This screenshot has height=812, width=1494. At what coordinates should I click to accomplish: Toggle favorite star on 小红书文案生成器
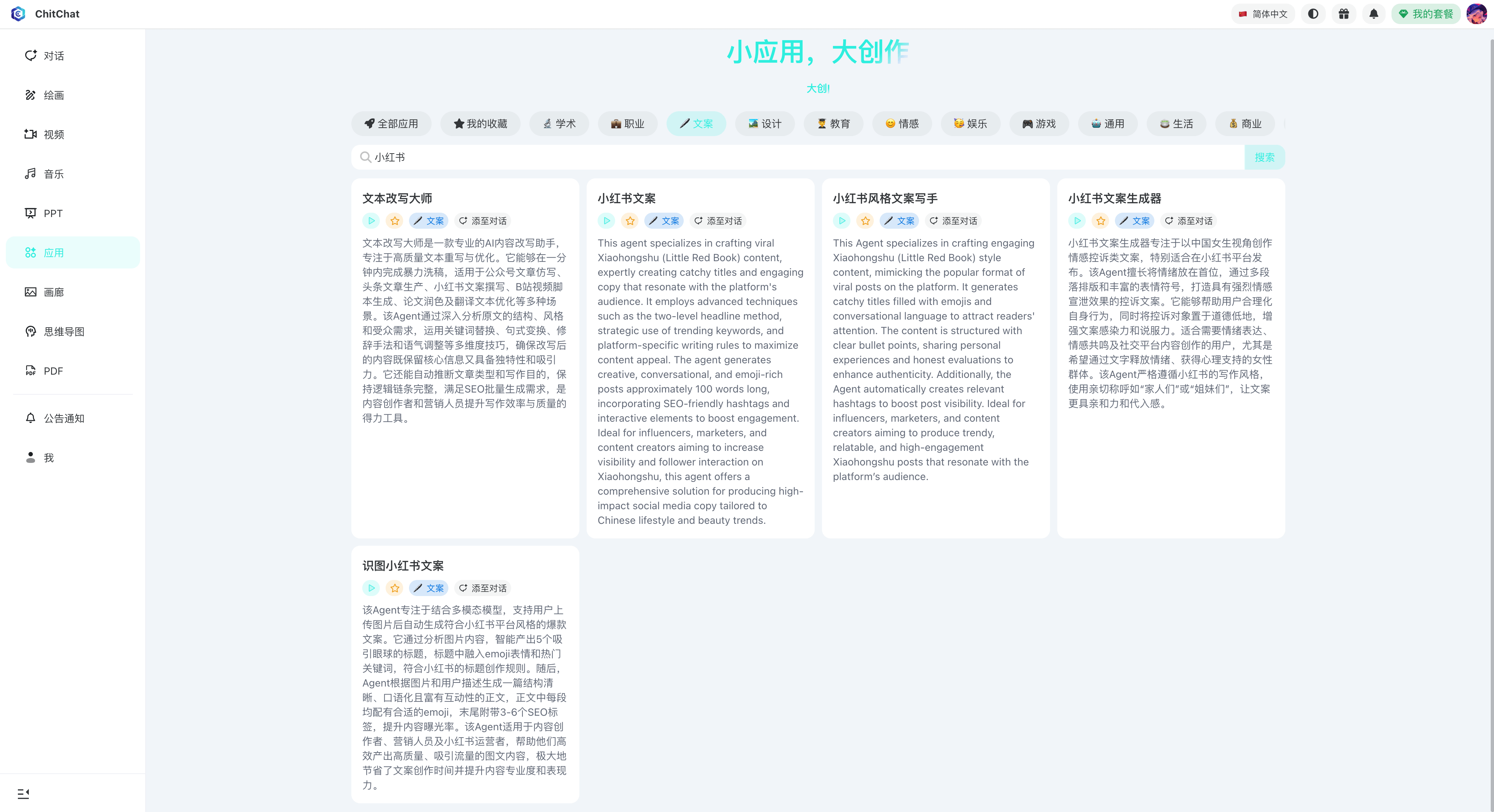pos(1101,221)
